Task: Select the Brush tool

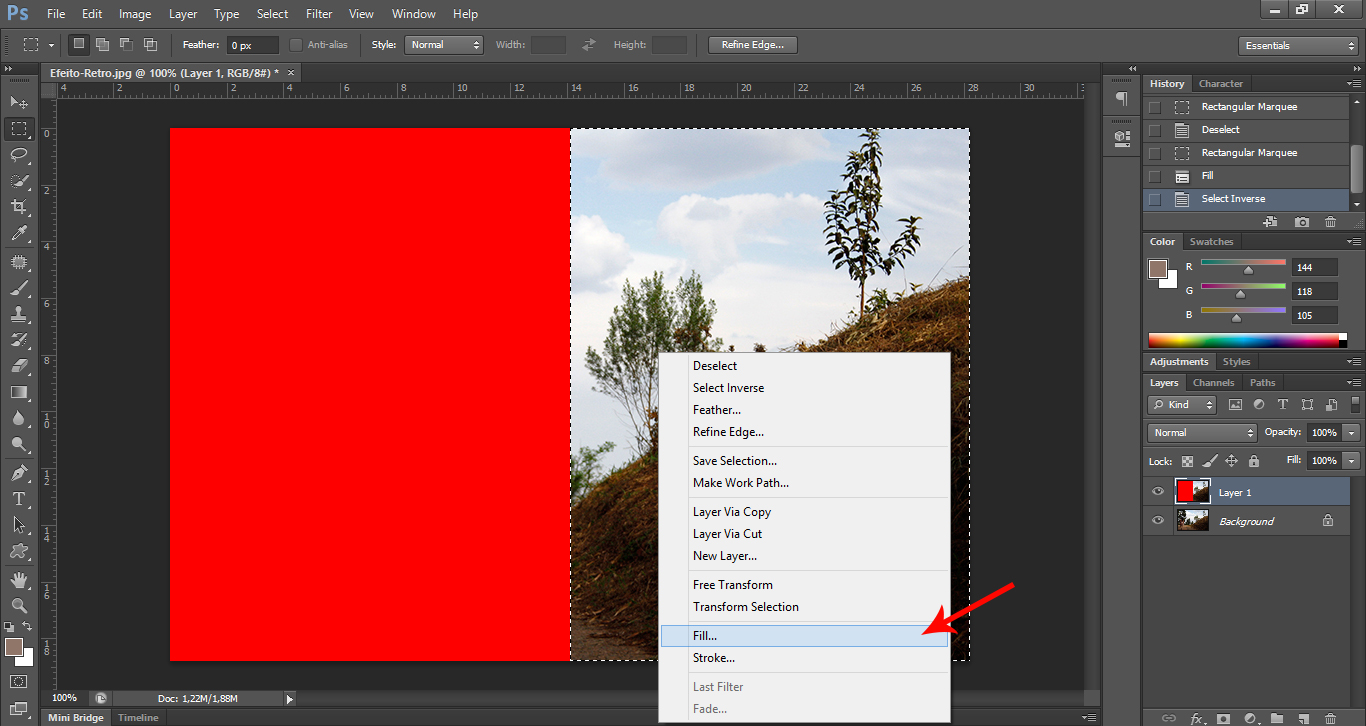Action: pos(19,288)
